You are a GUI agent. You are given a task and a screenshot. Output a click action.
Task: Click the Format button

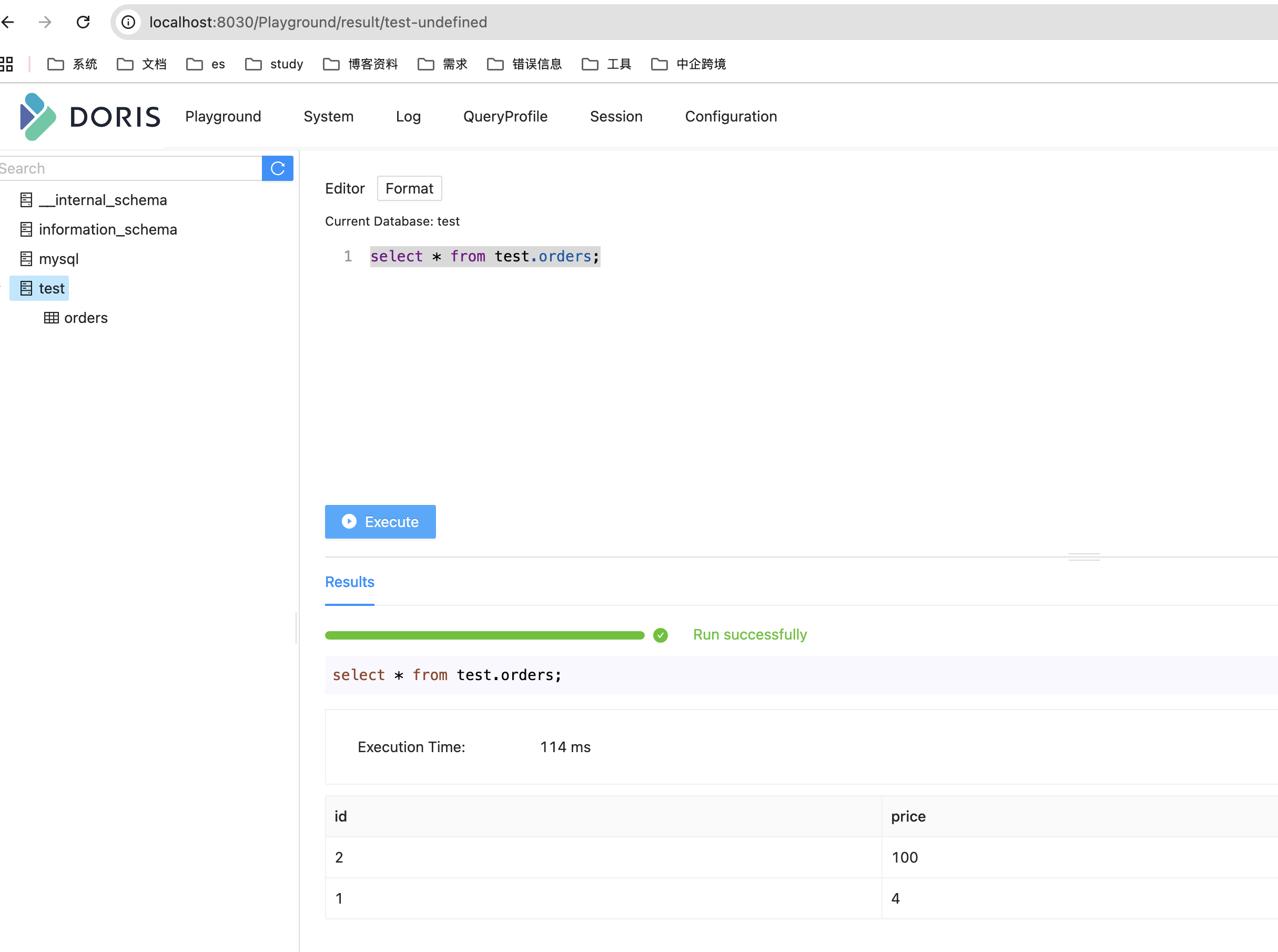pos(409,188)
